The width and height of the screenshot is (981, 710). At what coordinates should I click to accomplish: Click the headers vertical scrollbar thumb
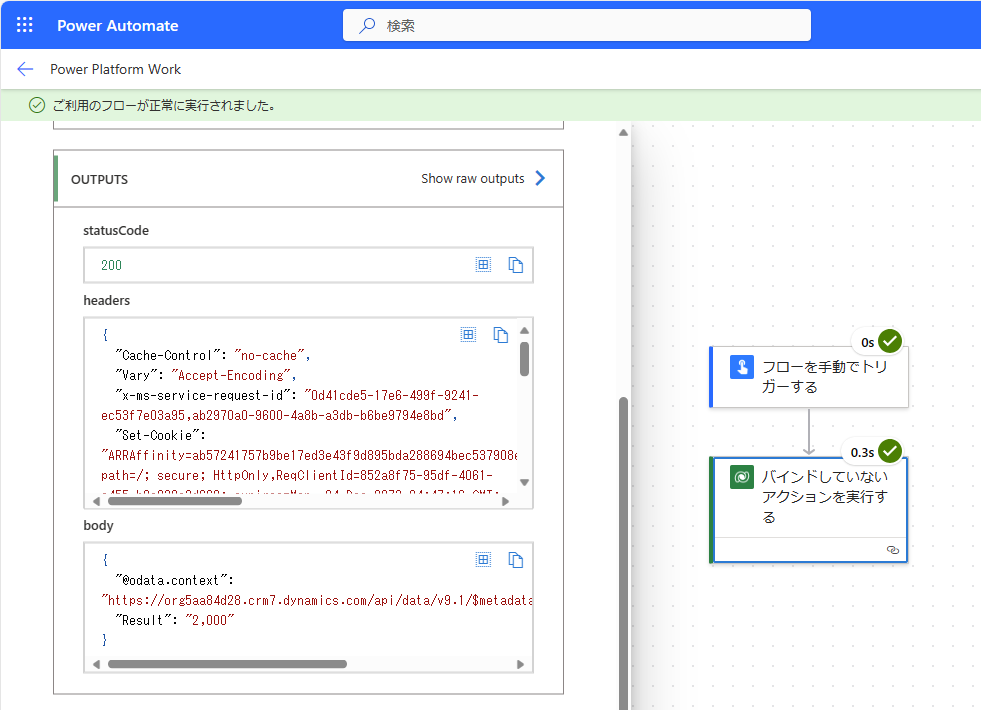(524, 359)
